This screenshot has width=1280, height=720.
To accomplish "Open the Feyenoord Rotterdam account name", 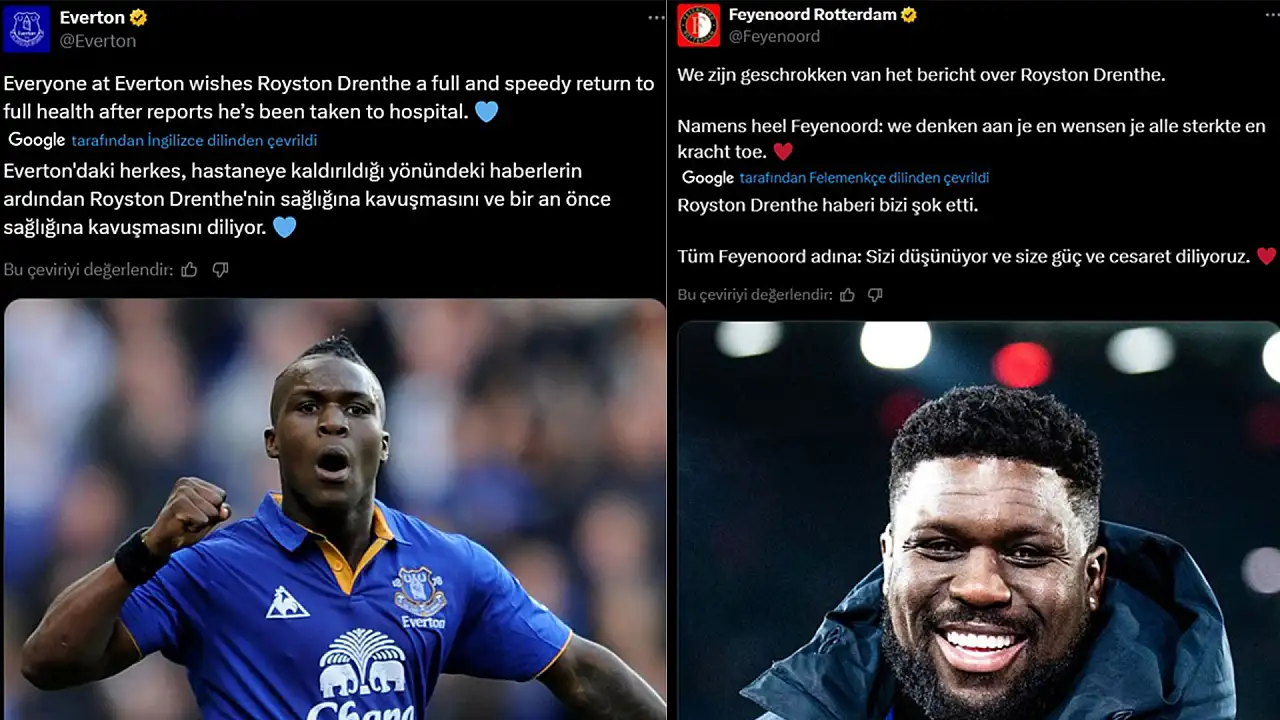I will 812,15.
